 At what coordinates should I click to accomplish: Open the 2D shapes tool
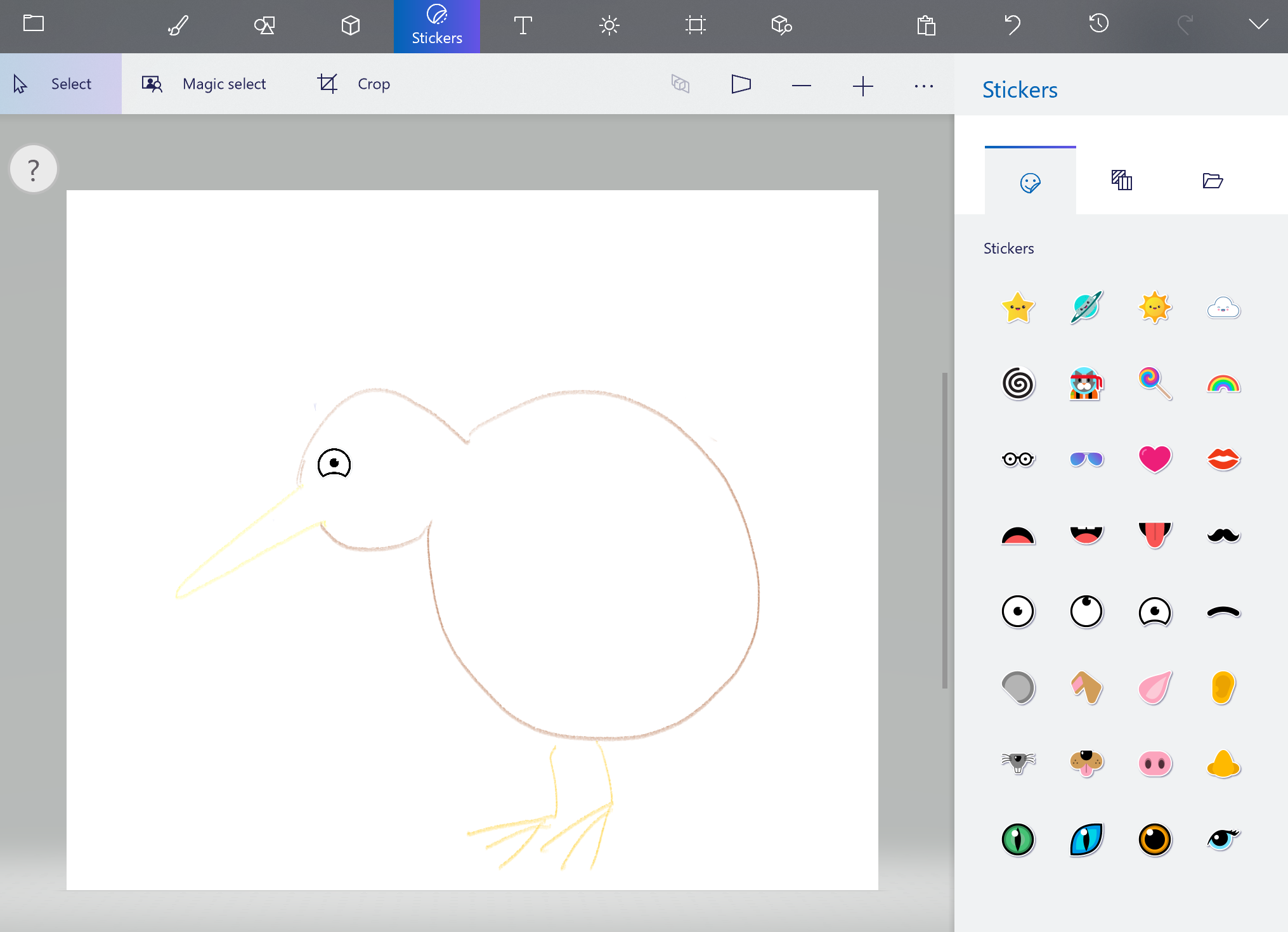point(264,25)
